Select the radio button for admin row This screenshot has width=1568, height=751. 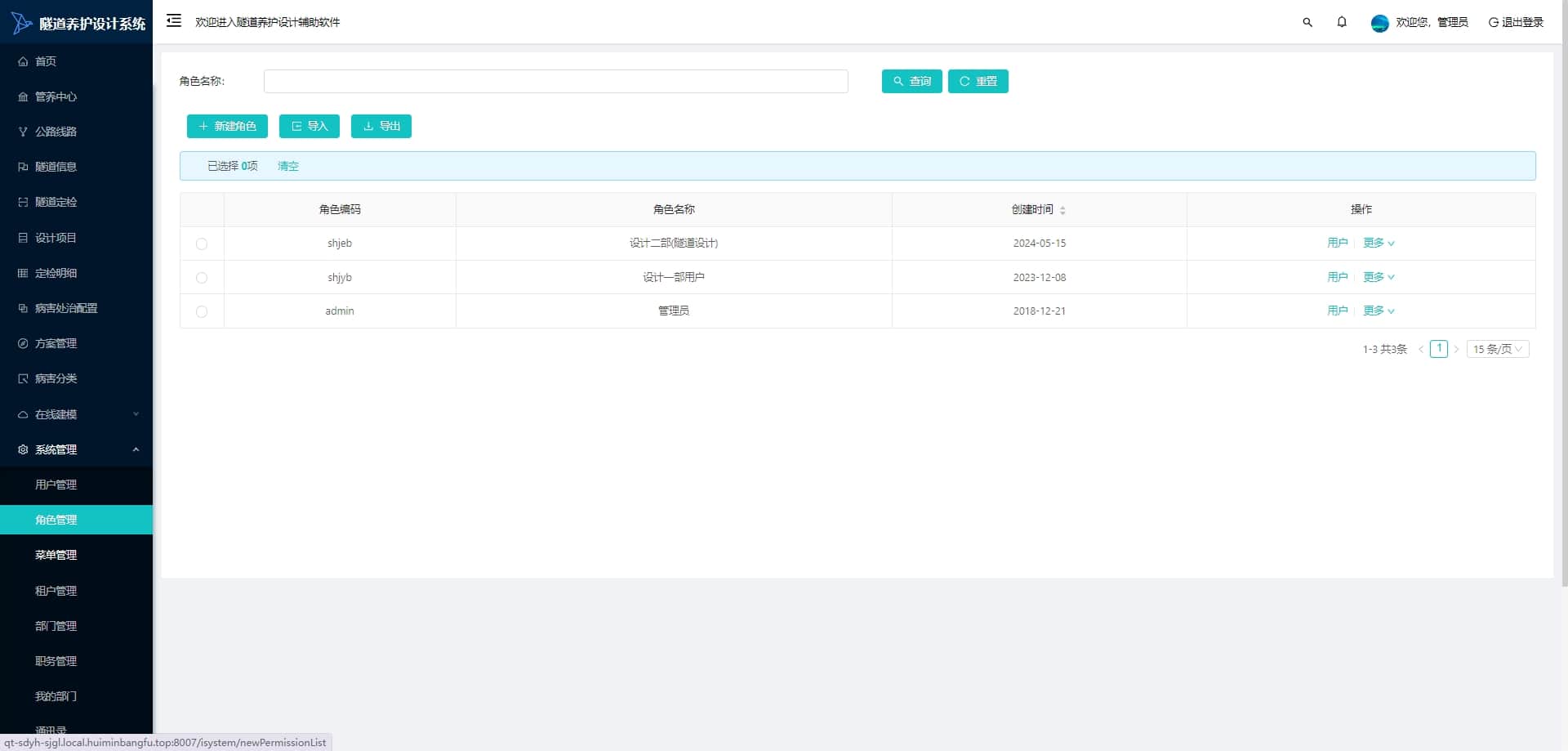tap(202, 311)
